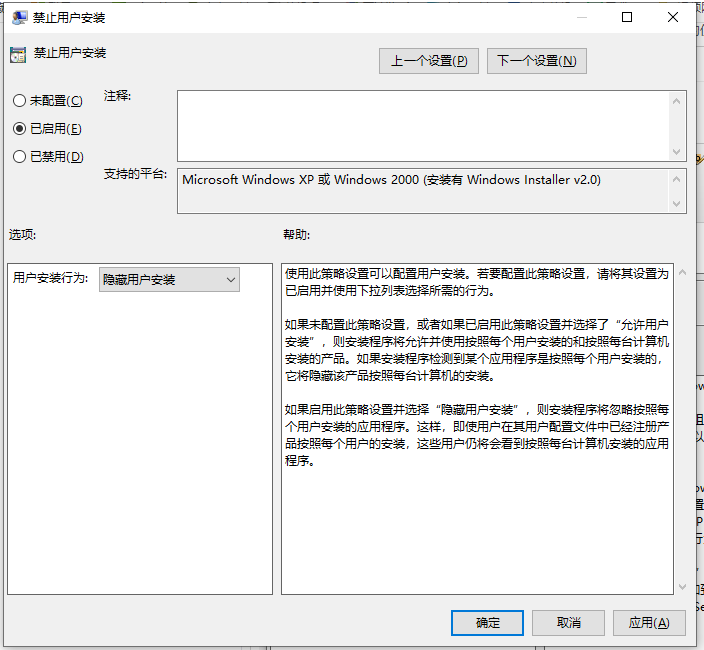The width and height of the screenshot is (704, 650).
Task: Click the policy setting icon beside 禁止用户安装
Action: coord(18,55)
